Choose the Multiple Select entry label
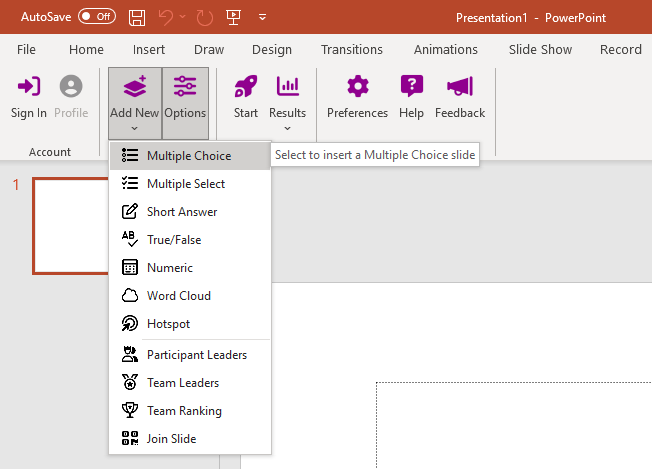 186,184
